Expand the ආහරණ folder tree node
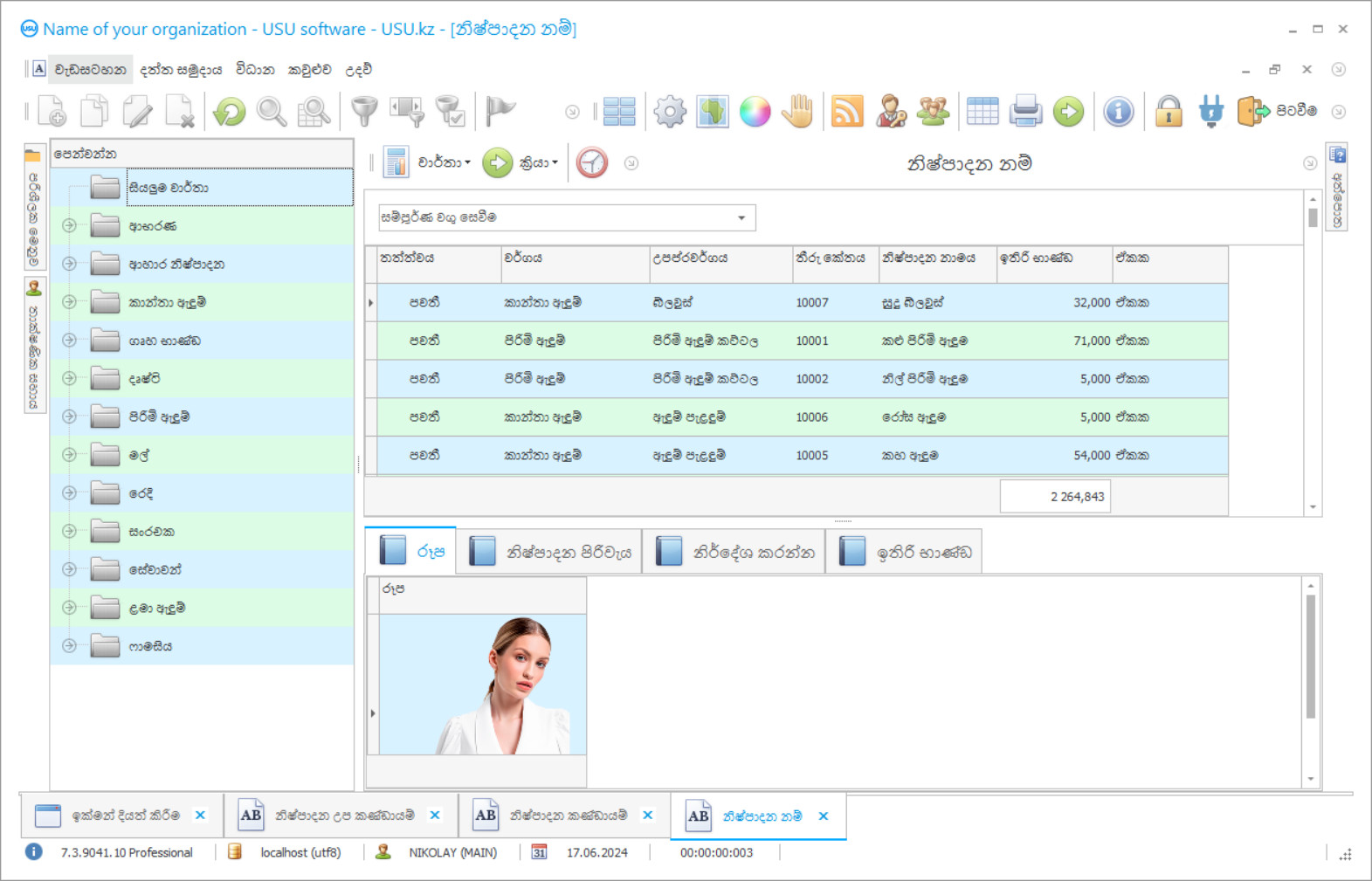Screen dimensions: 1372x881 pos(69,226)
